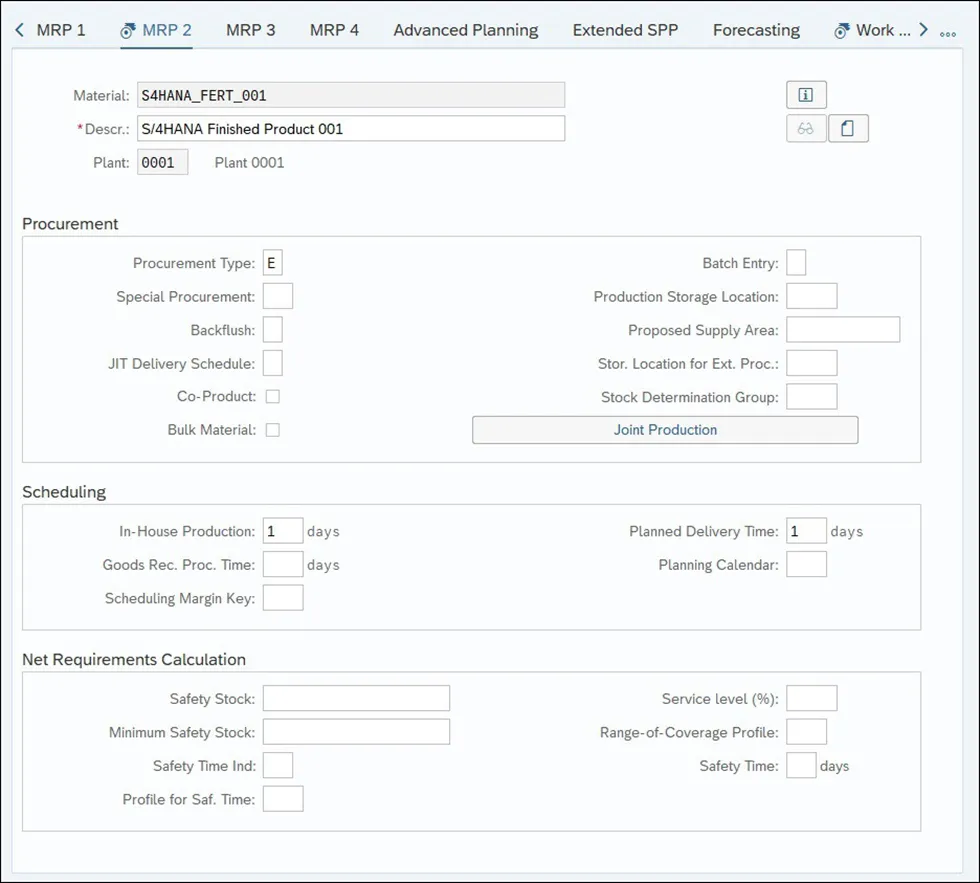Image resolution: width=980 pixels, height=883 pixels.
Task: Edit the Descr. field text
Action: pyautogui.click(x=351, y=129)
